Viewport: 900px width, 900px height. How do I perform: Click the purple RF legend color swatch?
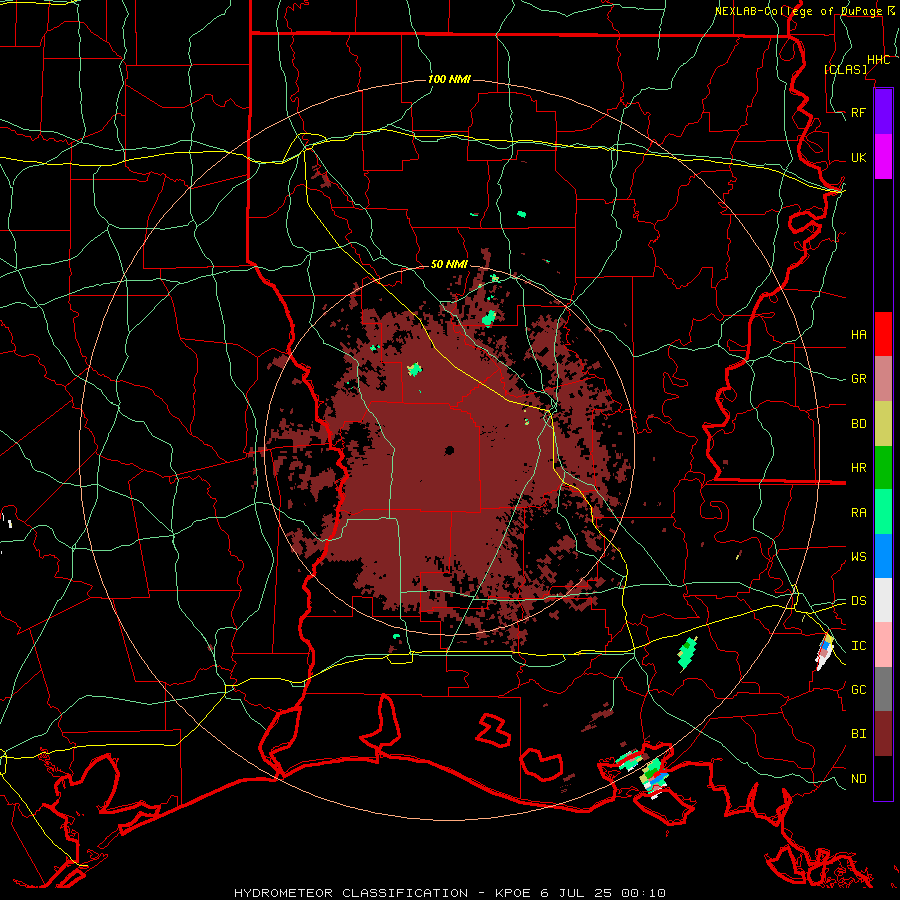click(x=883, y=112)
